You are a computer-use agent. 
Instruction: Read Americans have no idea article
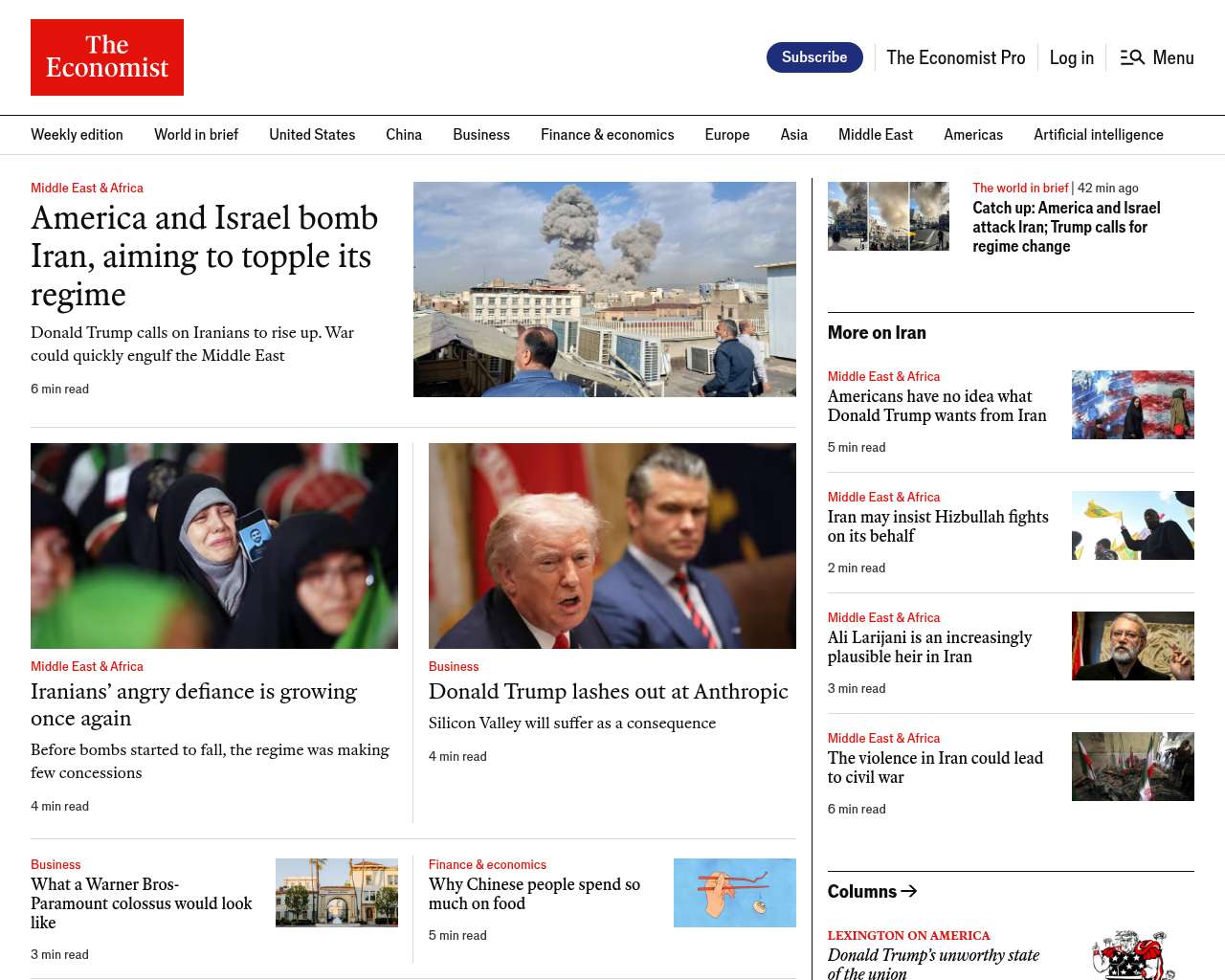937,406
